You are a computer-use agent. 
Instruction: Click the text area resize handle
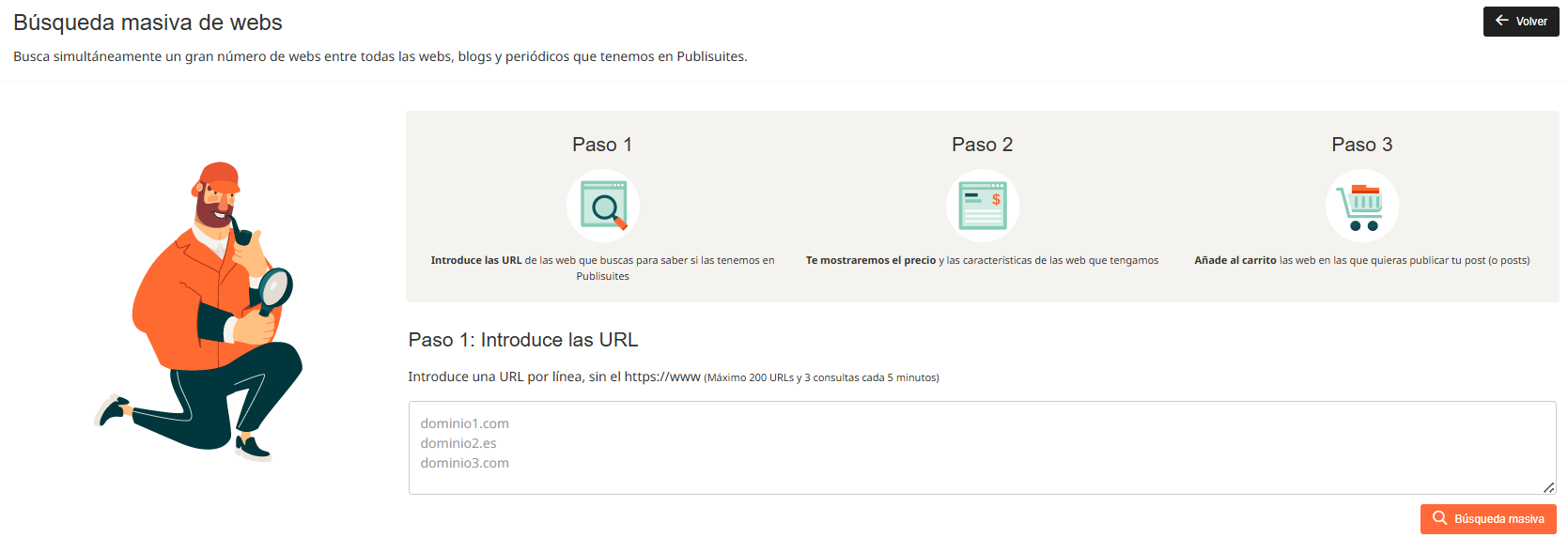point(1548,487)
